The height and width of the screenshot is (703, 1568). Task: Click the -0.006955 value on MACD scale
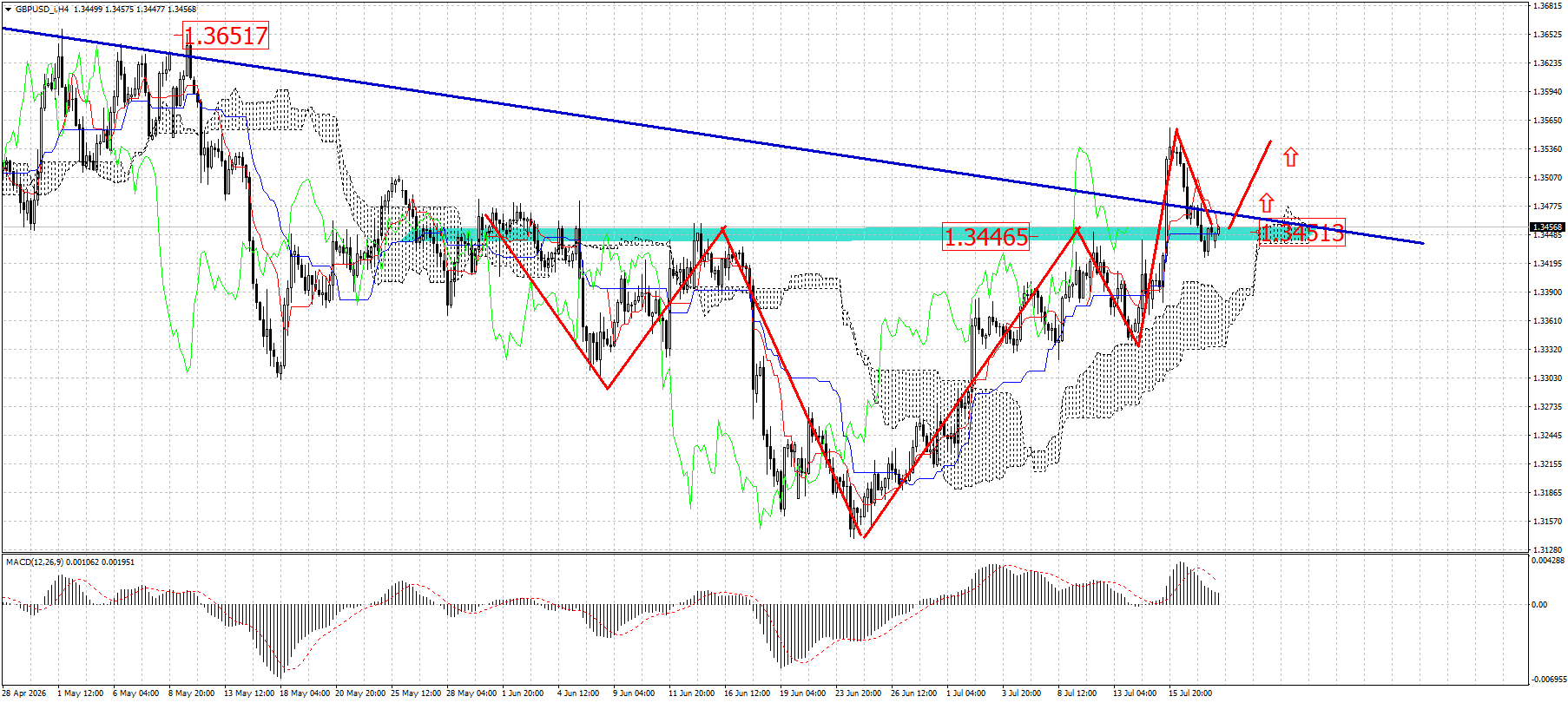(x=1549, y=679)
